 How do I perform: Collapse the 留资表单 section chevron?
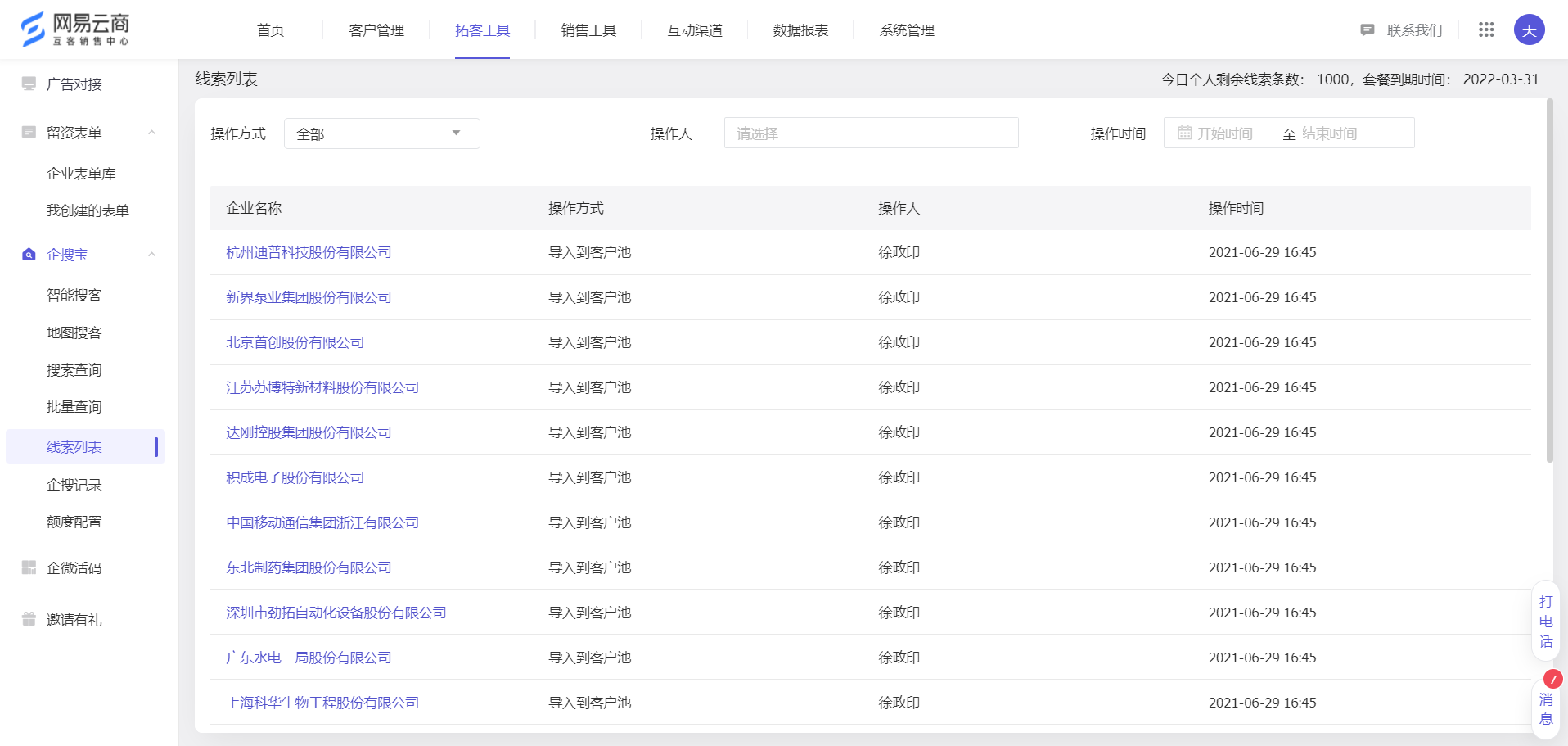151,132
